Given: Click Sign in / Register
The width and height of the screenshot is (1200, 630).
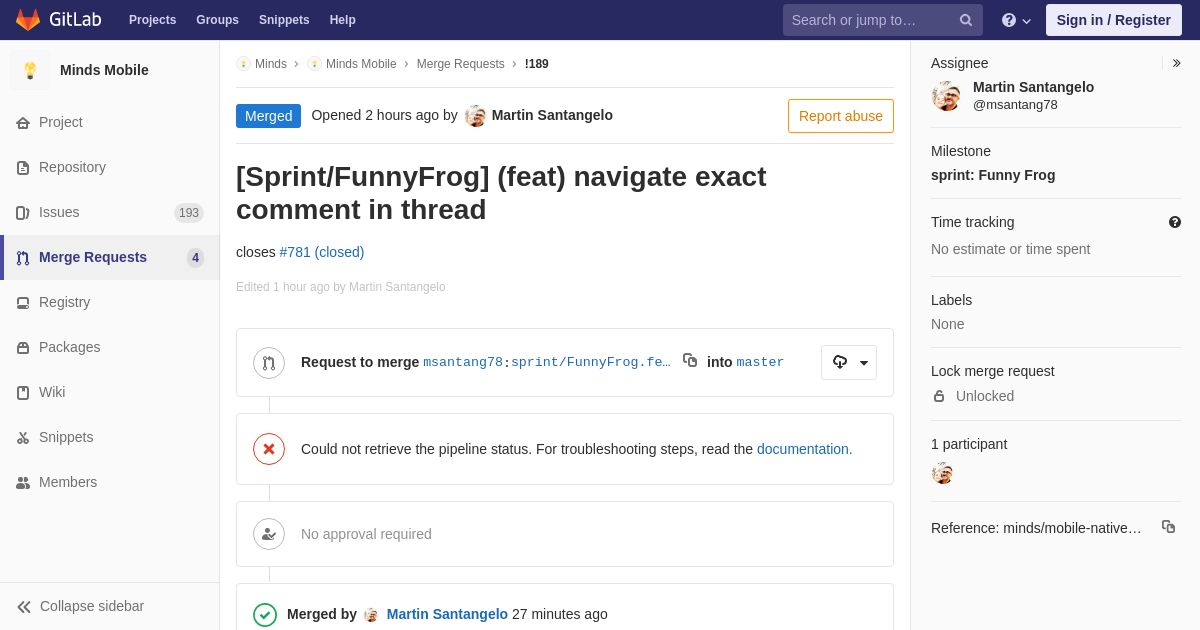Looking at the screenshot, I should pyautogui.click(x=1113, y=20).
